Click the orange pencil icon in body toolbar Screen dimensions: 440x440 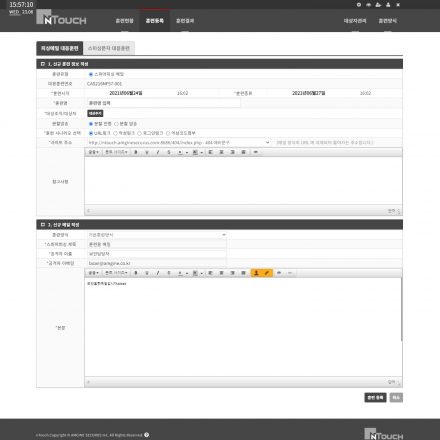click(x=267, y=273)
